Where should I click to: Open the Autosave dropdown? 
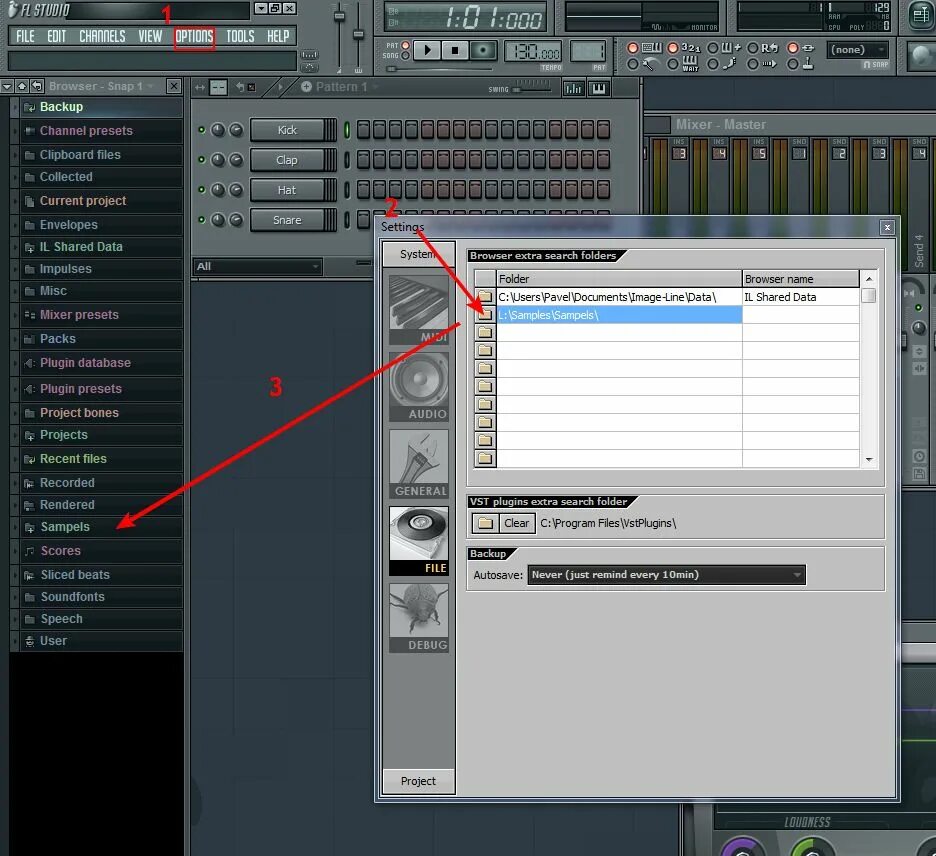(x=666, y=575)
